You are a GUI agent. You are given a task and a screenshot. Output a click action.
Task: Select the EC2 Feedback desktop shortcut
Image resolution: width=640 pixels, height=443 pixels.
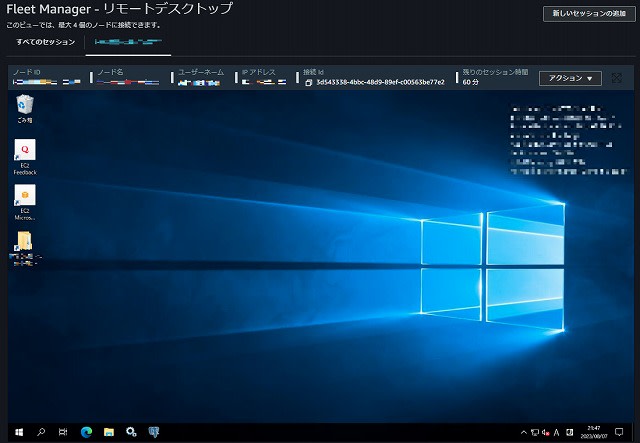[25, 157]
